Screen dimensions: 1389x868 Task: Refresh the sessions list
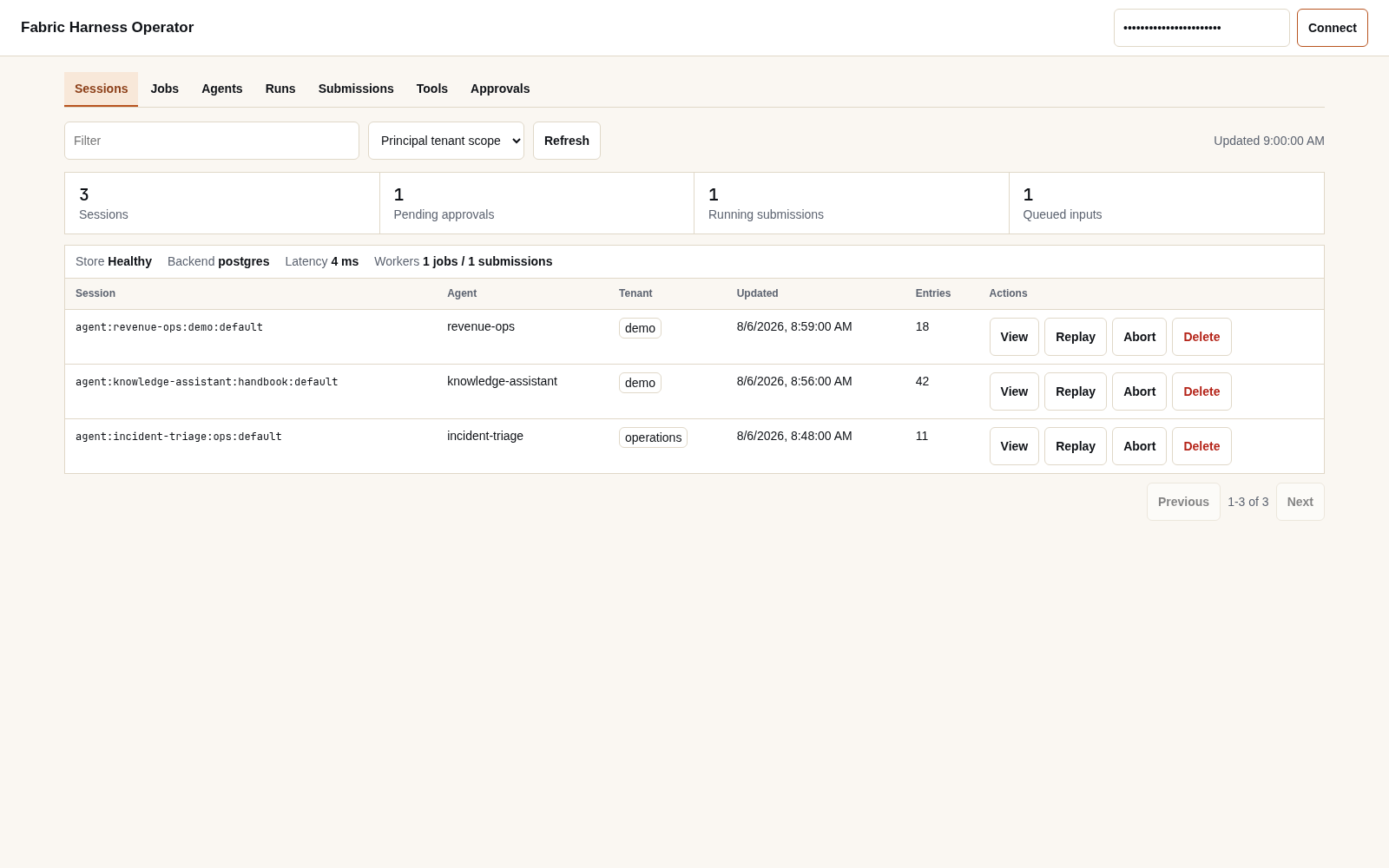point(567,141)
